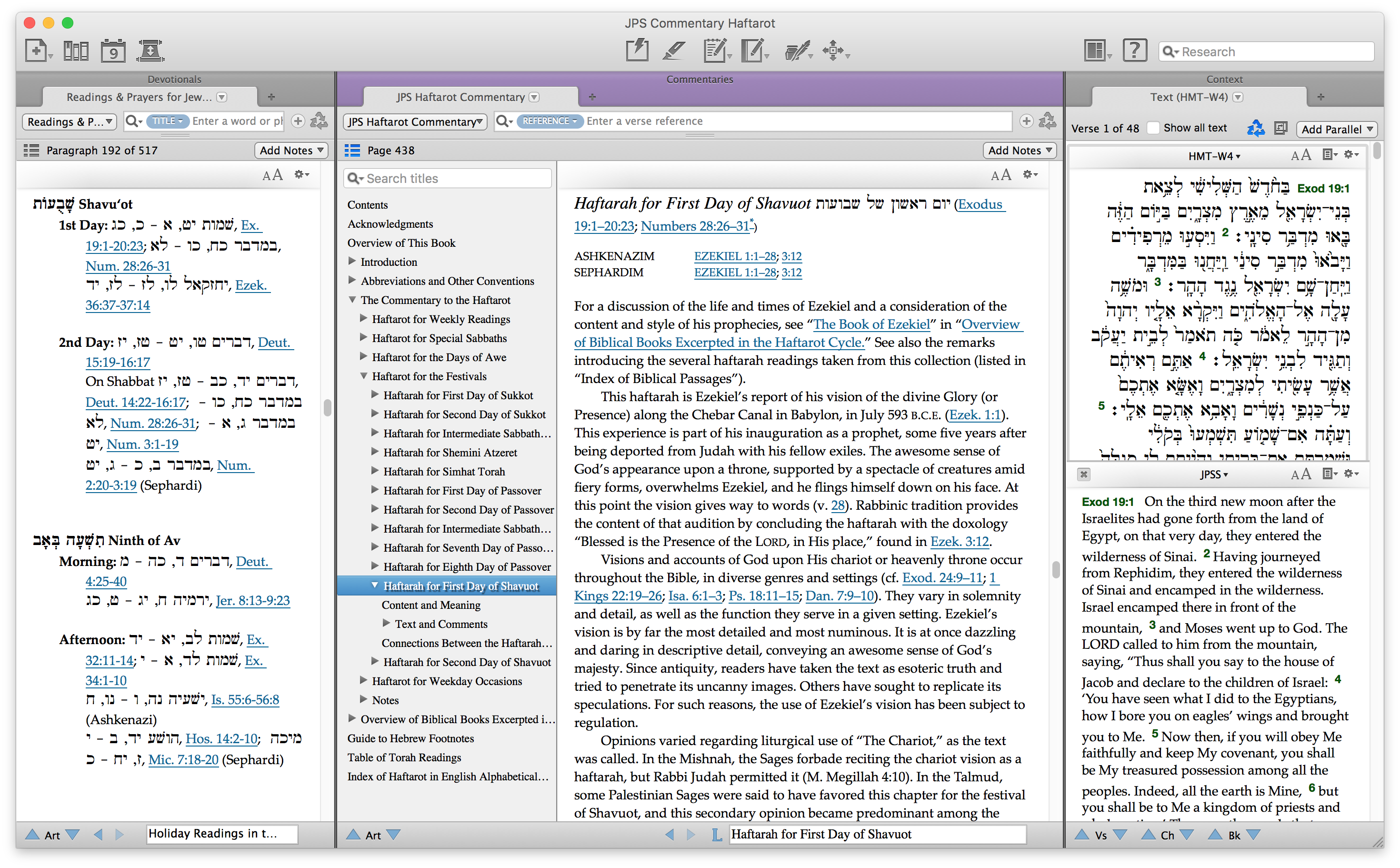Open the highlight styles pen icon
Image resolution: width=1400 pixels, height=868 pixels.
[x=798, y=50]
